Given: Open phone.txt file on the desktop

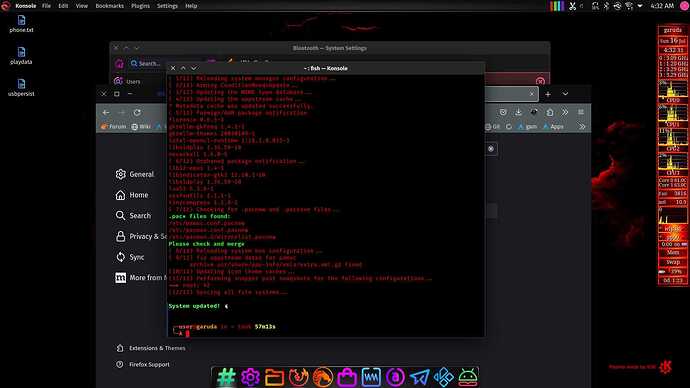Looking at the screenshot, I should tap(21, 24).
